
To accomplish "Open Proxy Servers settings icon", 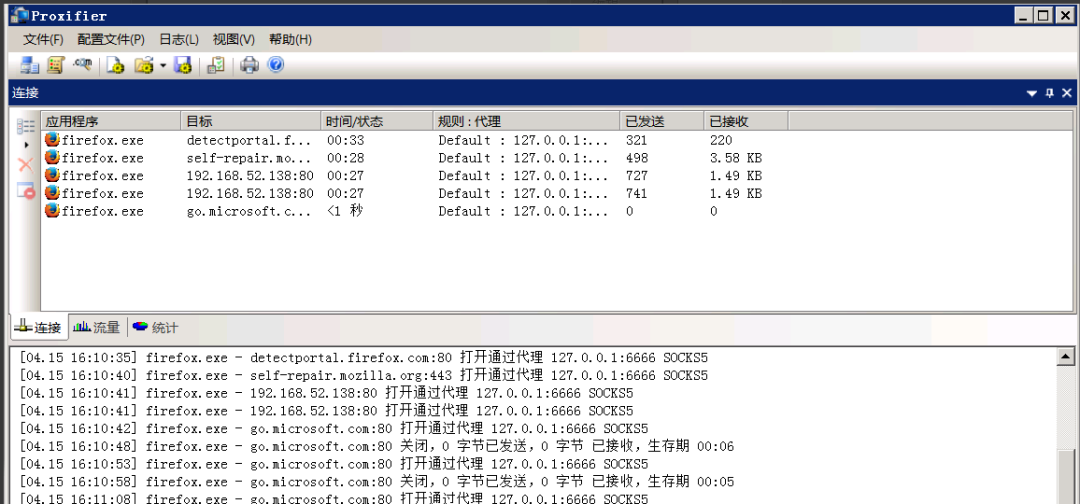I will 30,65.
